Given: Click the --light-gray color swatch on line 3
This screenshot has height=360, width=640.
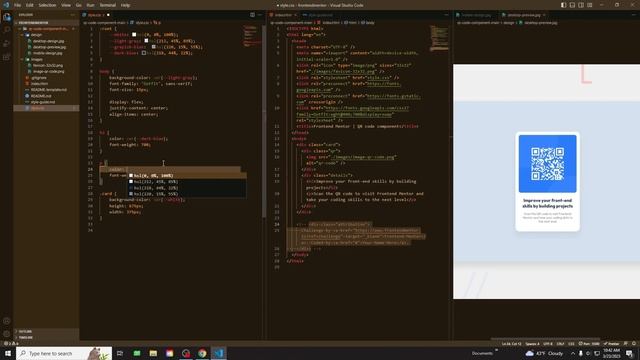Looking at the screenshot, I should click(146, 41).
